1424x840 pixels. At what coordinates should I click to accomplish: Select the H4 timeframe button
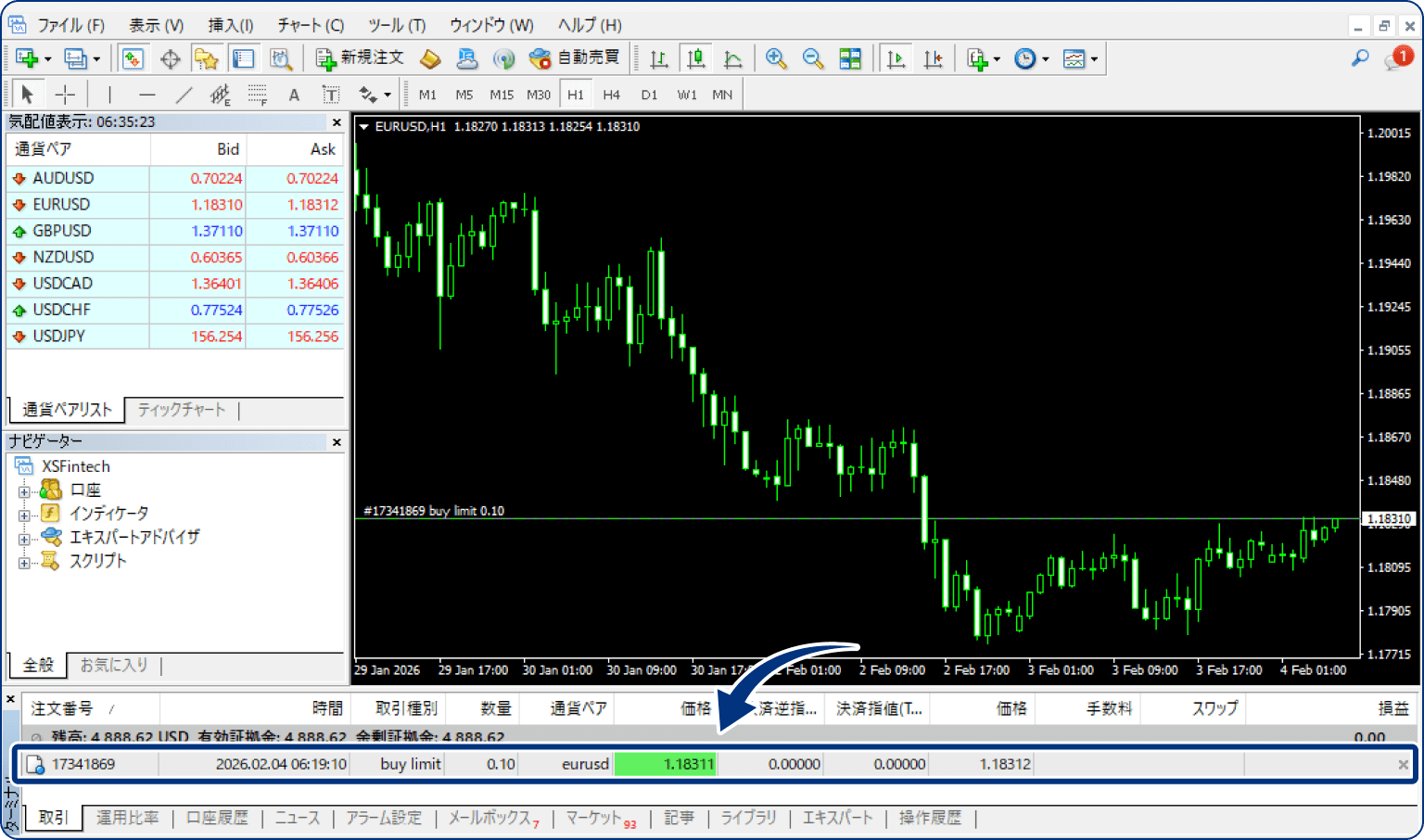coord(611,95)
